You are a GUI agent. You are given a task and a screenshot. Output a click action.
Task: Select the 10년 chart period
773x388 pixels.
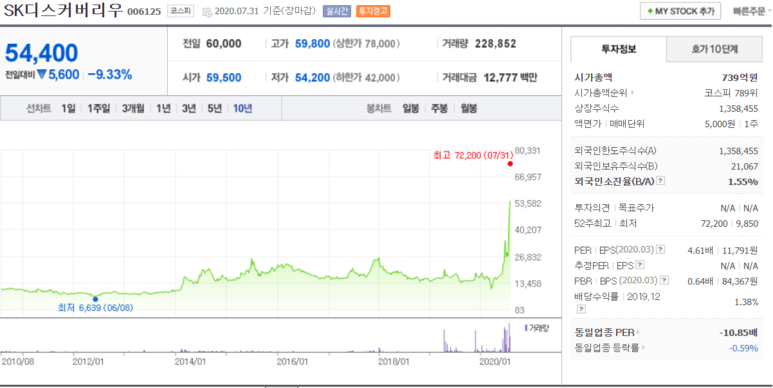click(x=243, y=108)
